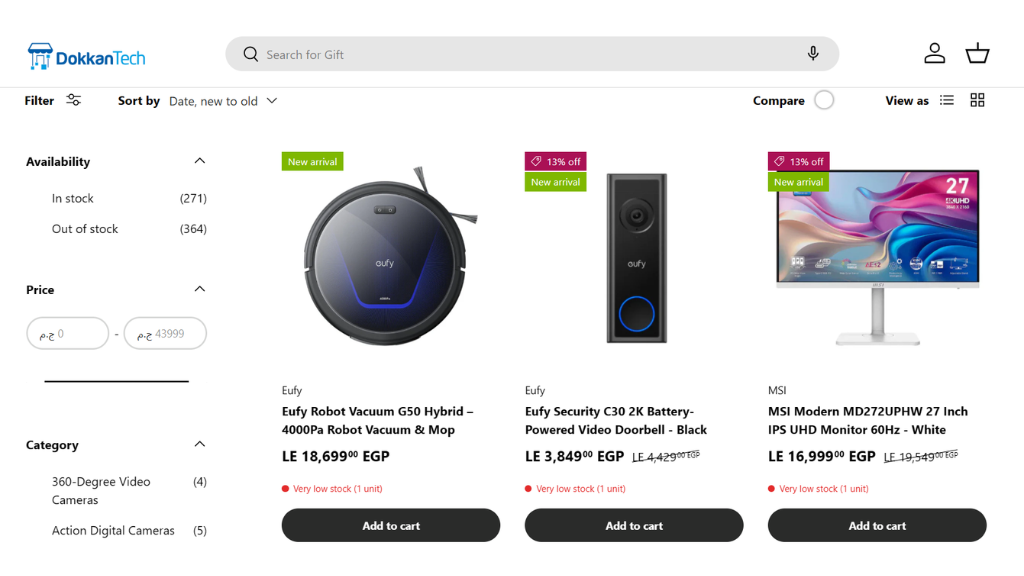Collapse the Price filter section
The image size is (1024, 576).
(200, 289)
